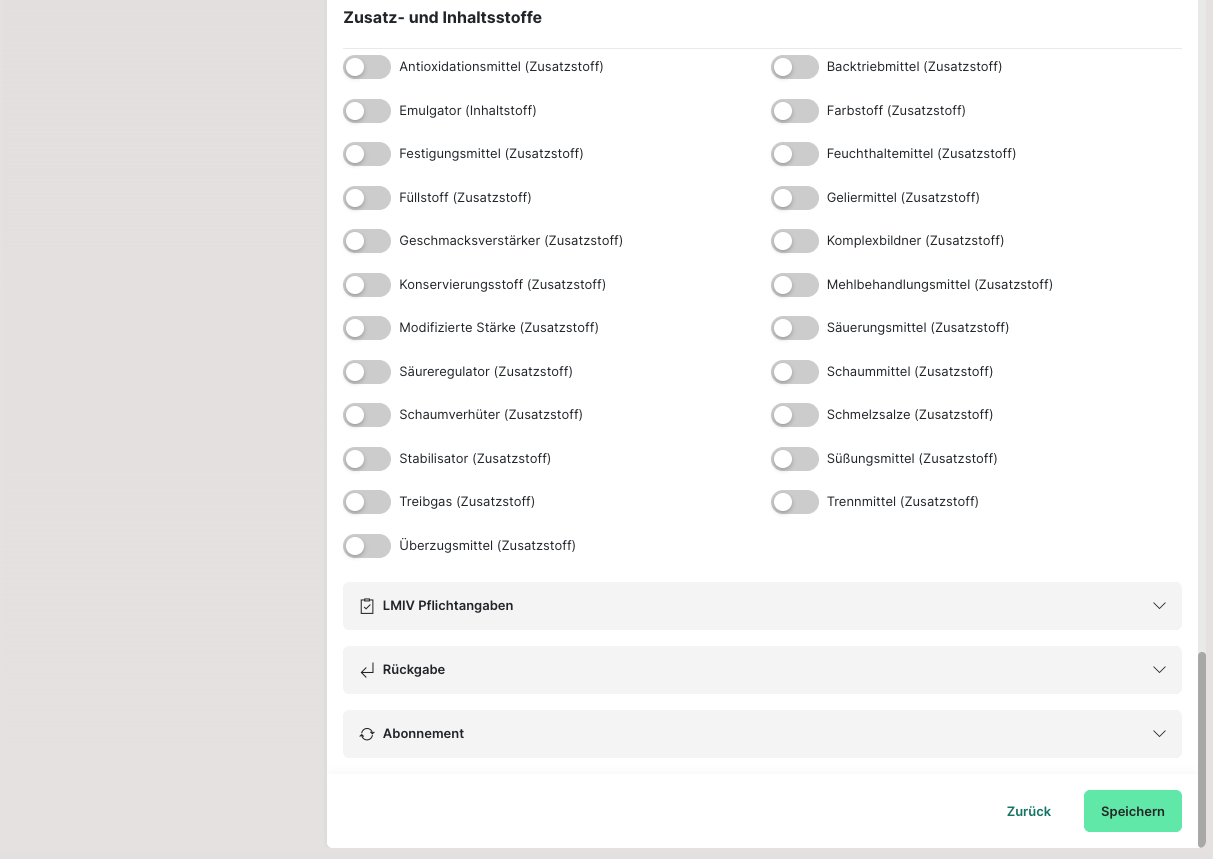
Task: Toggle the Trennmittel additive switch
Action: point(795,502)
